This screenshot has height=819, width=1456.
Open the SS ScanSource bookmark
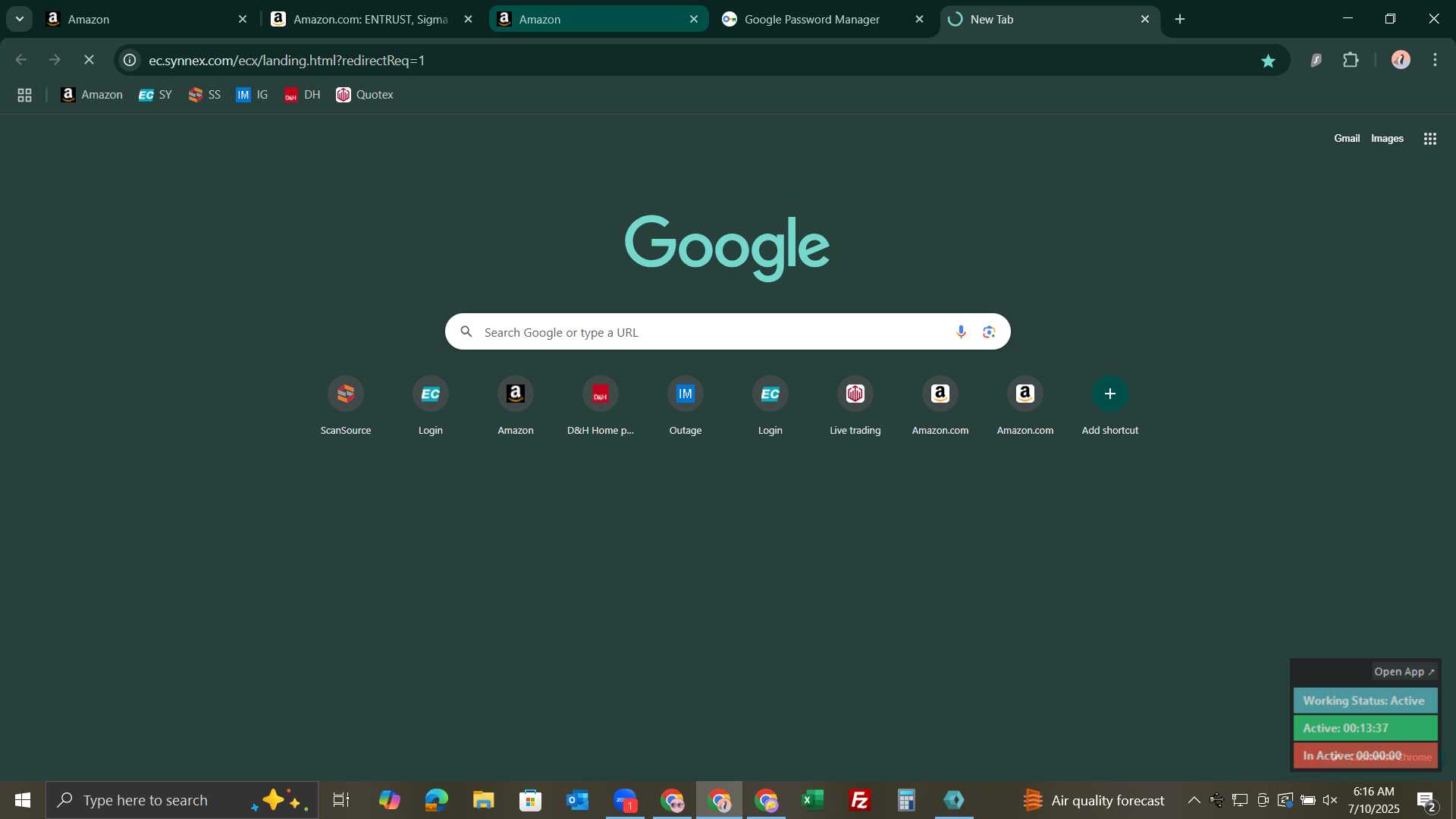click(x=205, y=95)
